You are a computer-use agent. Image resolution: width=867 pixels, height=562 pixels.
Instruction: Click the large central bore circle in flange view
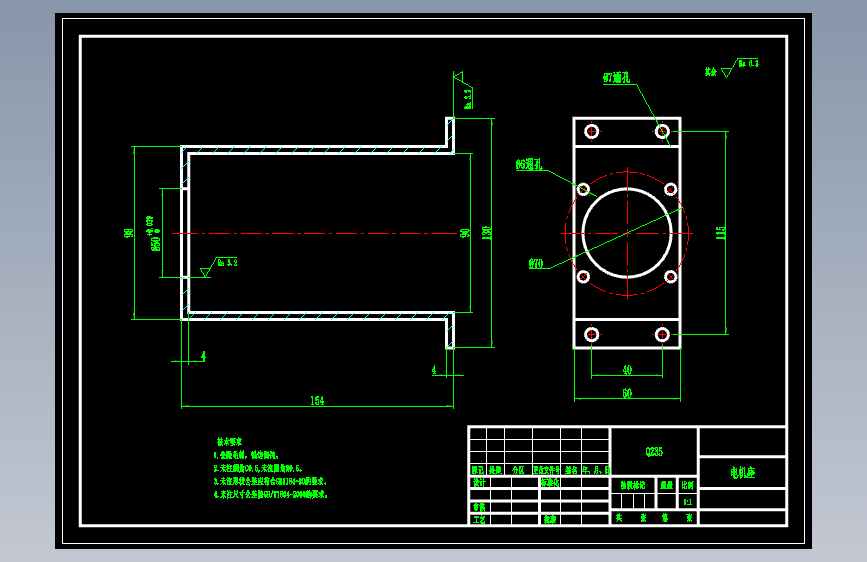point(627,233)
